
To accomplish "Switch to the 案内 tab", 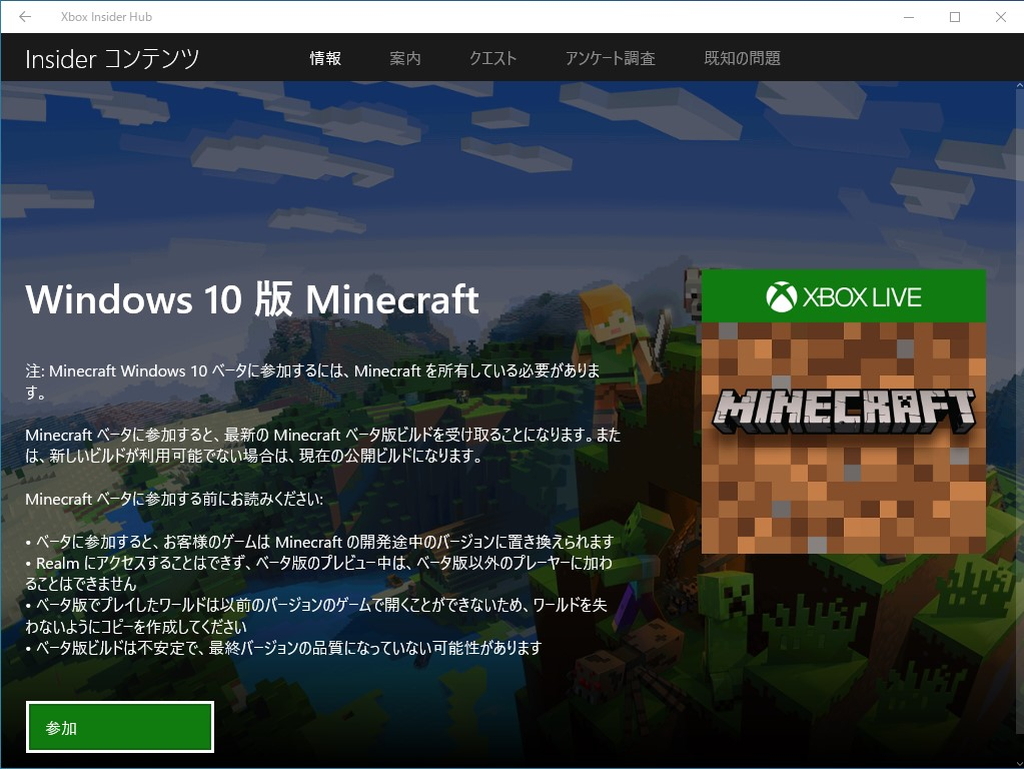I will pyautogui.click(x=405, y=58).
